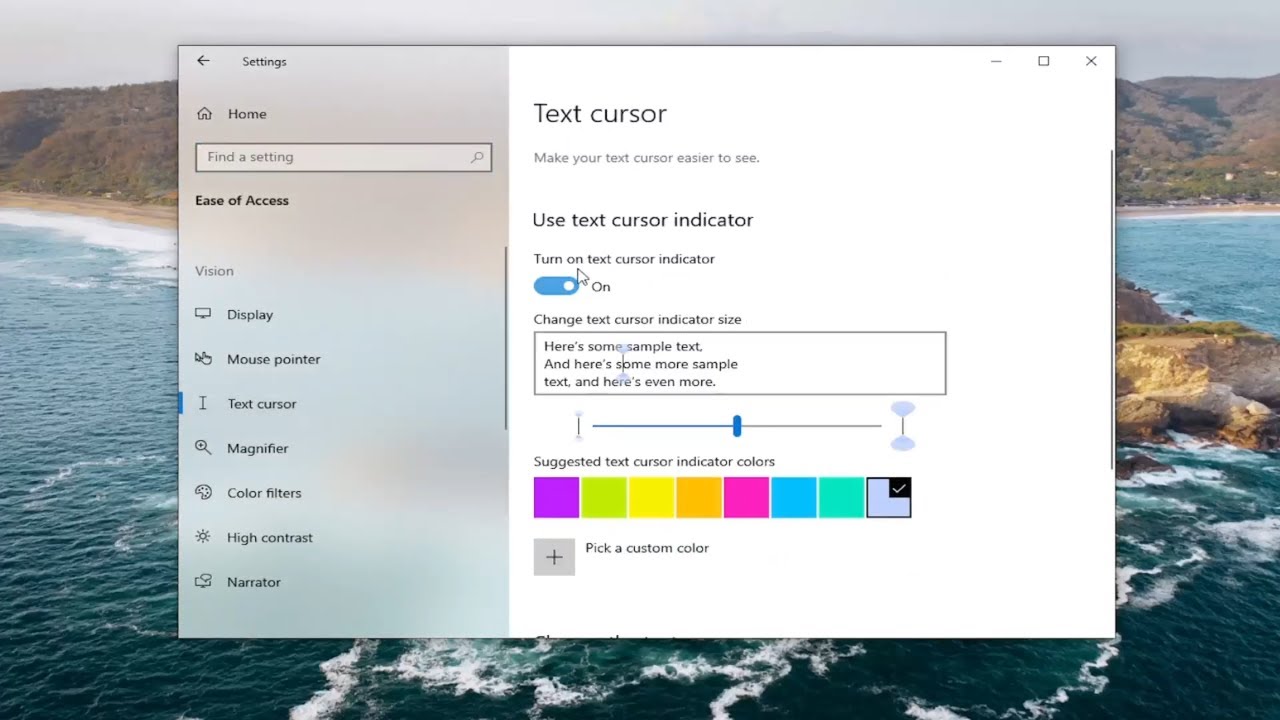1280x720 pixels.
Task: Select the Mouse pointer icon in sidebar
Action: [203, 358]
